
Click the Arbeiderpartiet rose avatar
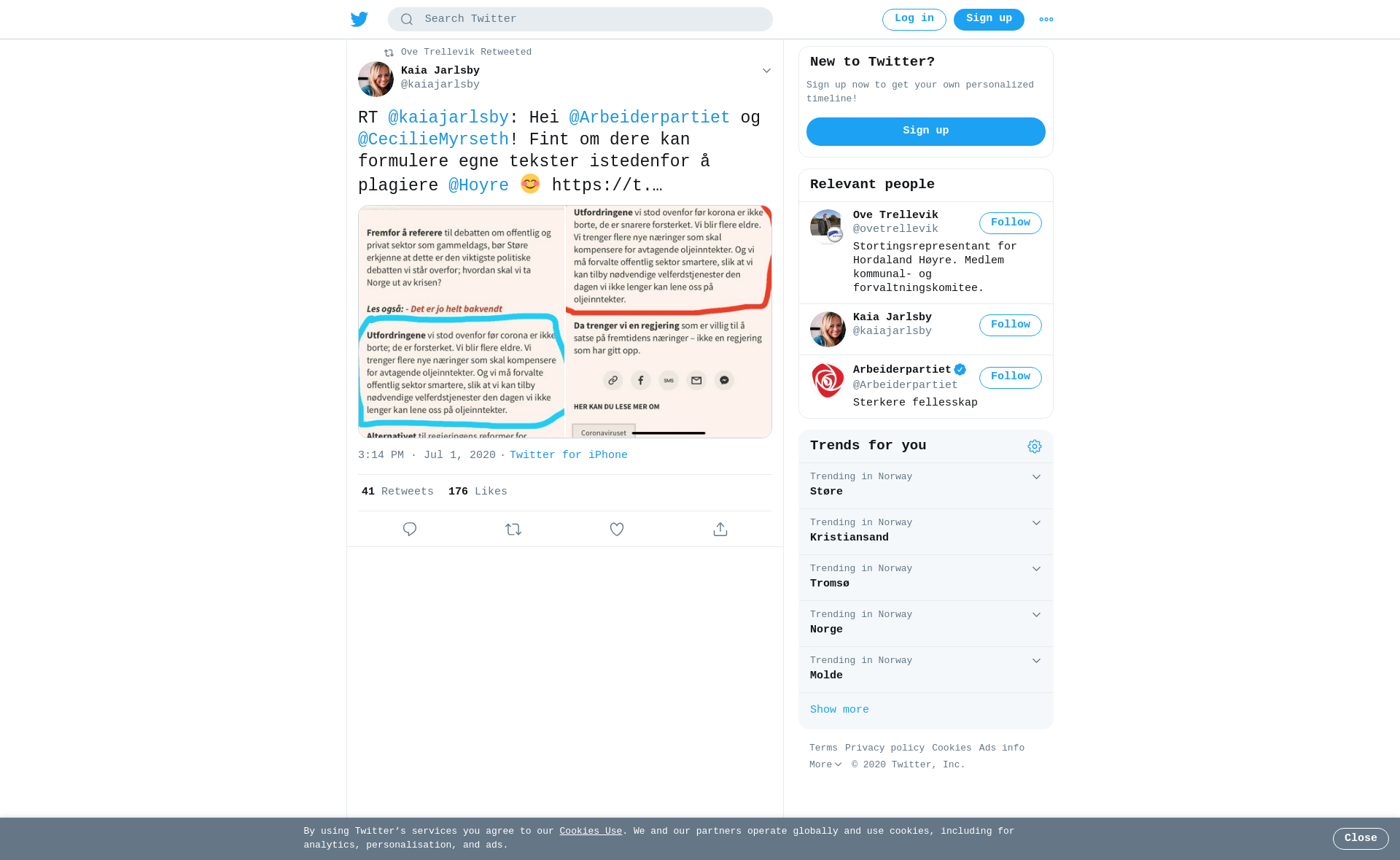pyautogui.click(x=828, y=381)
